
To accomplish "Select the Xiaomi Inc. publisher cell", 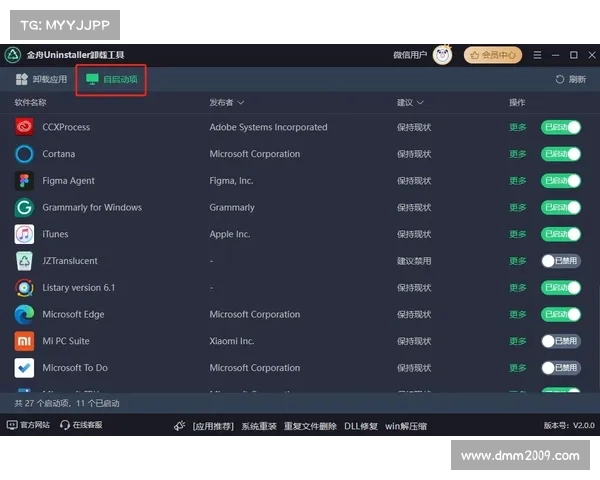I will pos(232,341).
